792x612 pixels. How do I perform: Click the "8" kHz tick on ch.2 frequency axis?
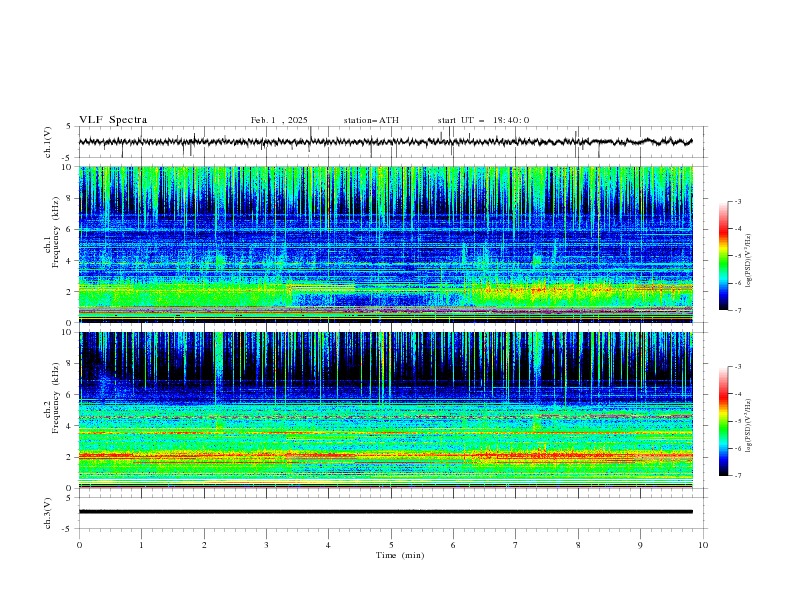70,364
